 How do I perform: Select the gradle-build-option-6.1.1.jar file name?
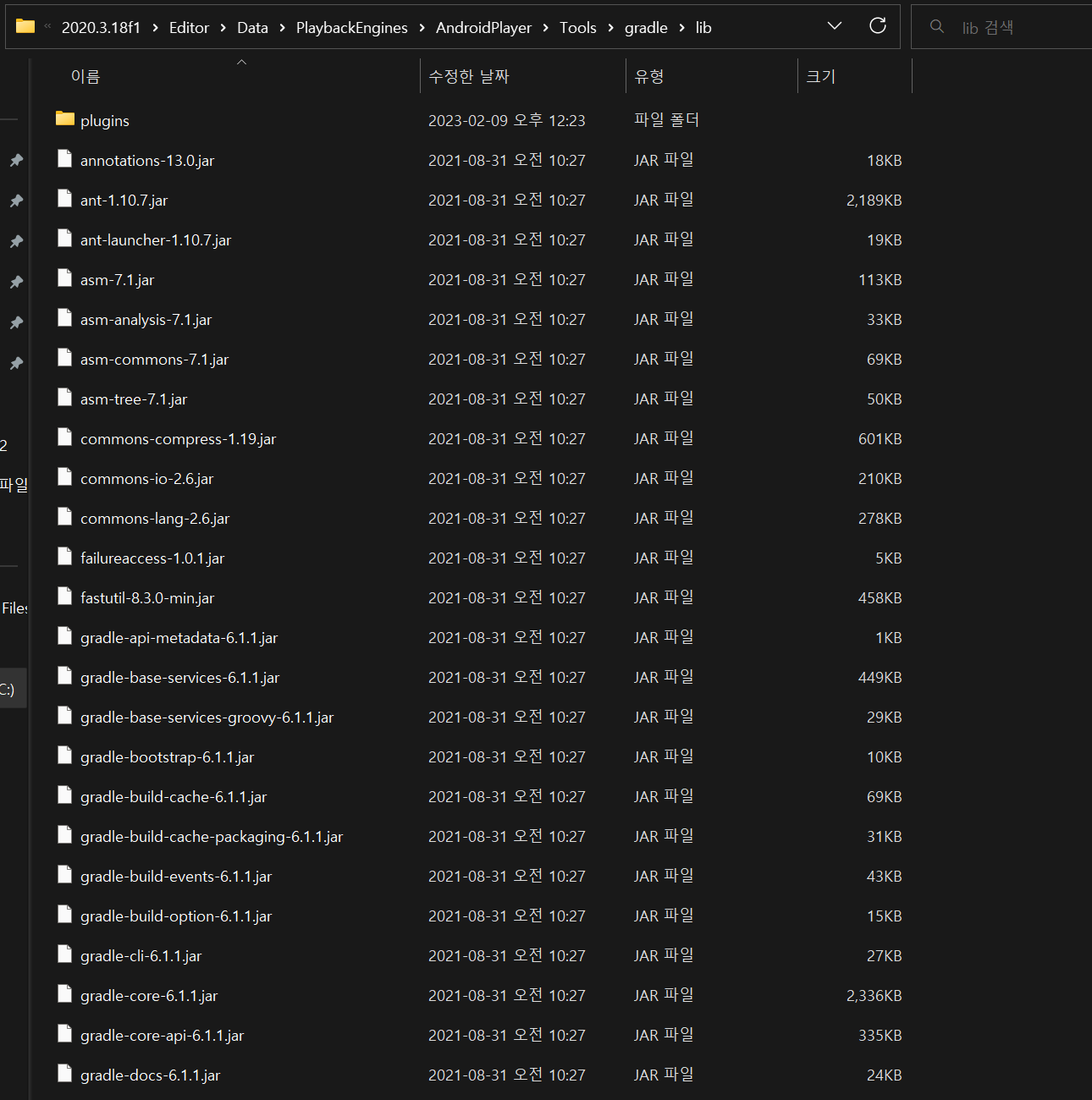176,916
